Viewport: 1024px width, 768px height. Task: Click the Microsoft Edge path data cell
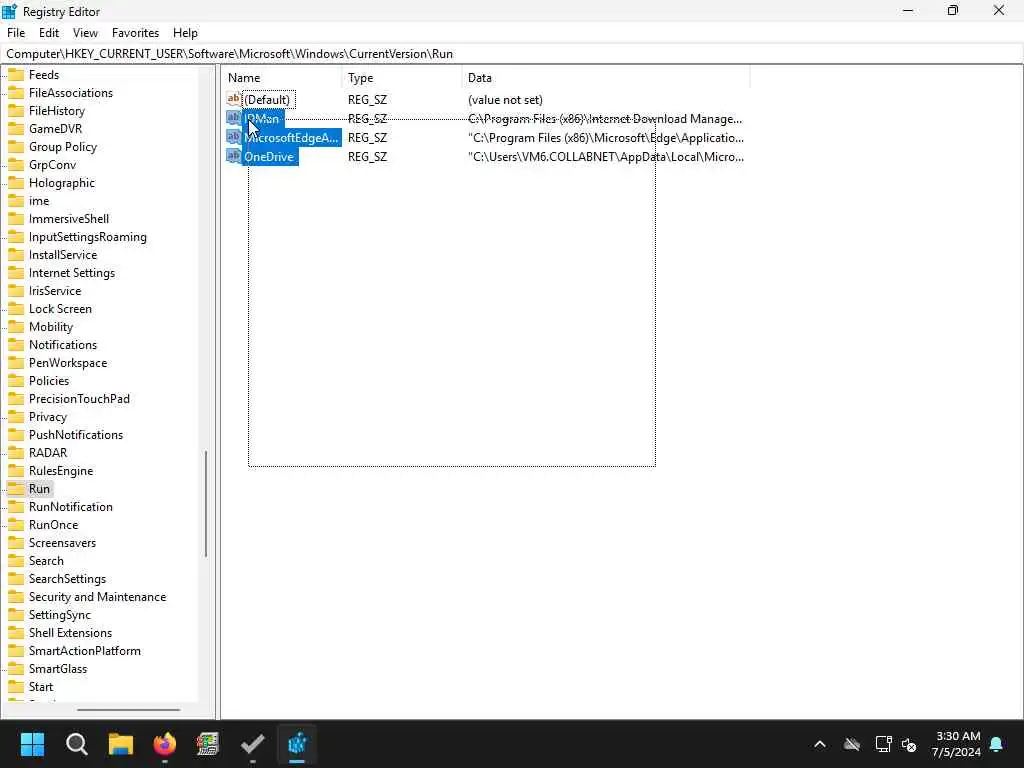click(x=605, y=138)
